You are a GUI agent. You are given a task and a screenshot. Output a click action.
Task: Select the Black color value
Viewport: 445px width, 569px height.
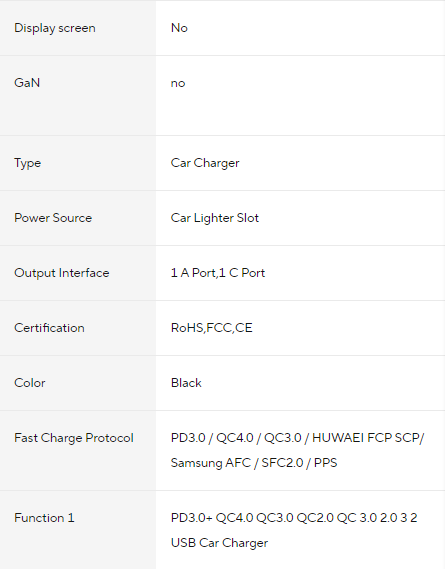click(186, 383)
